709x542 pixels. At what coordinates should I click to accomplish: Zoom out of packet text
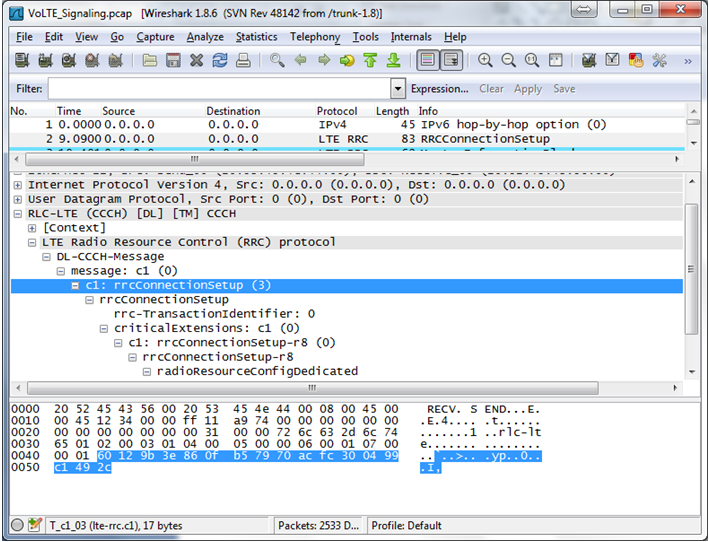(x=509, y=60)
